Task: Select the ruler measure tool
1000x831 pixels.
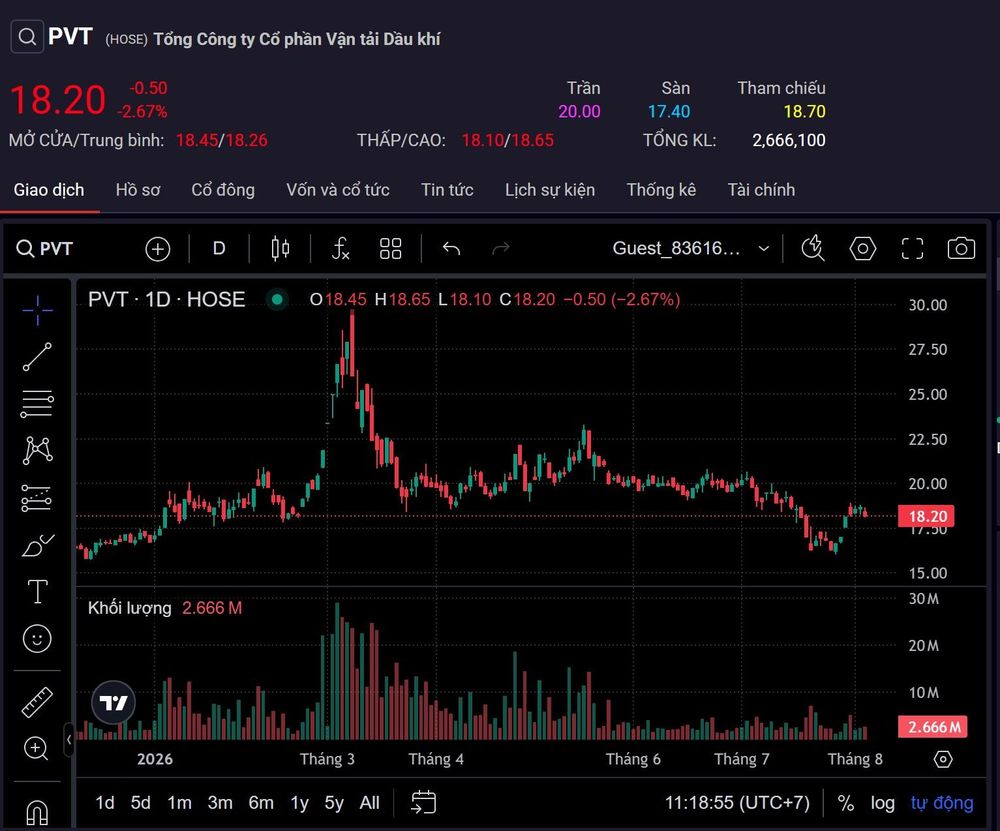Action: pyautogui.click(x=37, y=702)
